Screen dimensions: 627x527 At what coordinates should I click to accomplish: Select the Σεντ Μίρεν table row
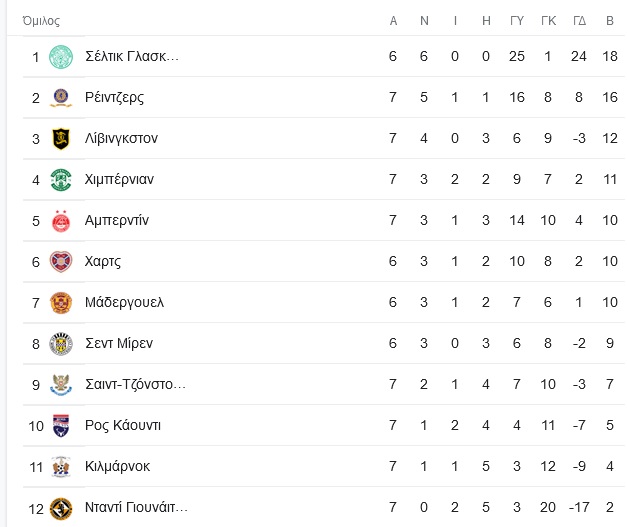(x=324, y=343)
